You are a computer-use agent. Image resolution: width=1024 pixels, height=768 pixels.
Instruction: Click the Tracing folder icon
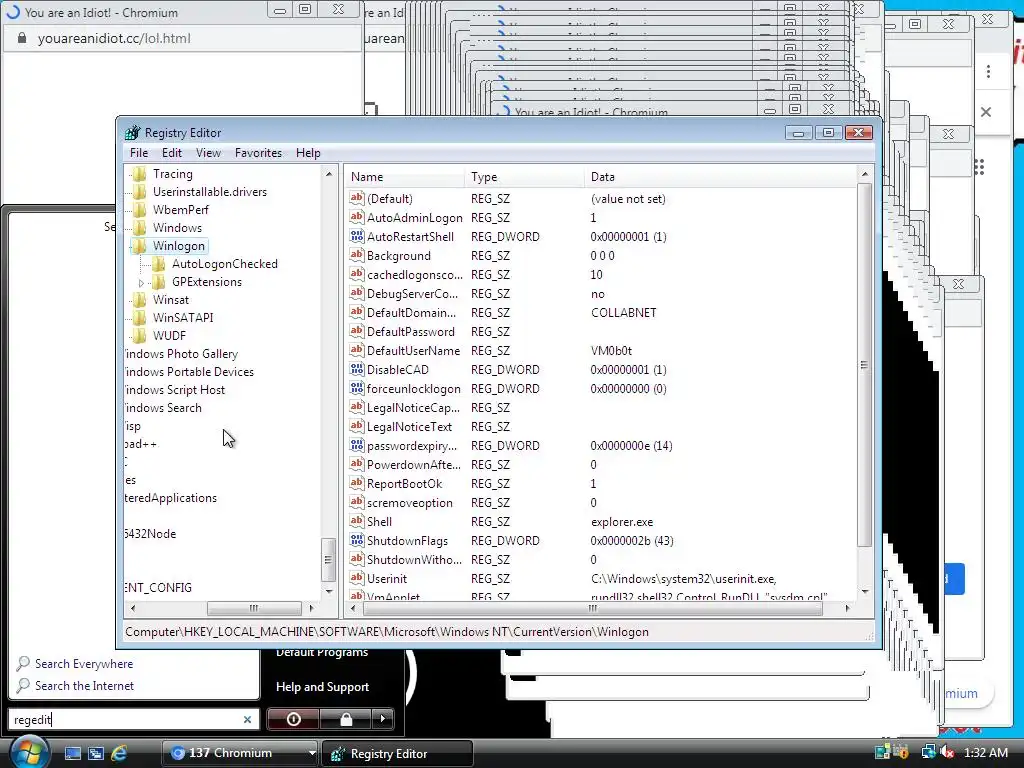point(139,174)
